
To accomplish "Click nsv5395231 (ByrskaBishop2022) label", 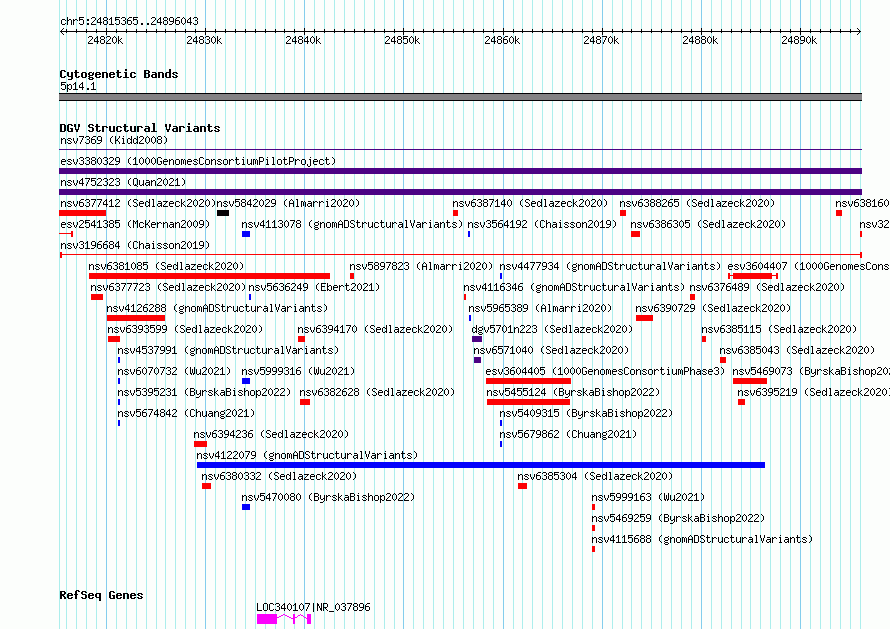I will click(204, 392).
